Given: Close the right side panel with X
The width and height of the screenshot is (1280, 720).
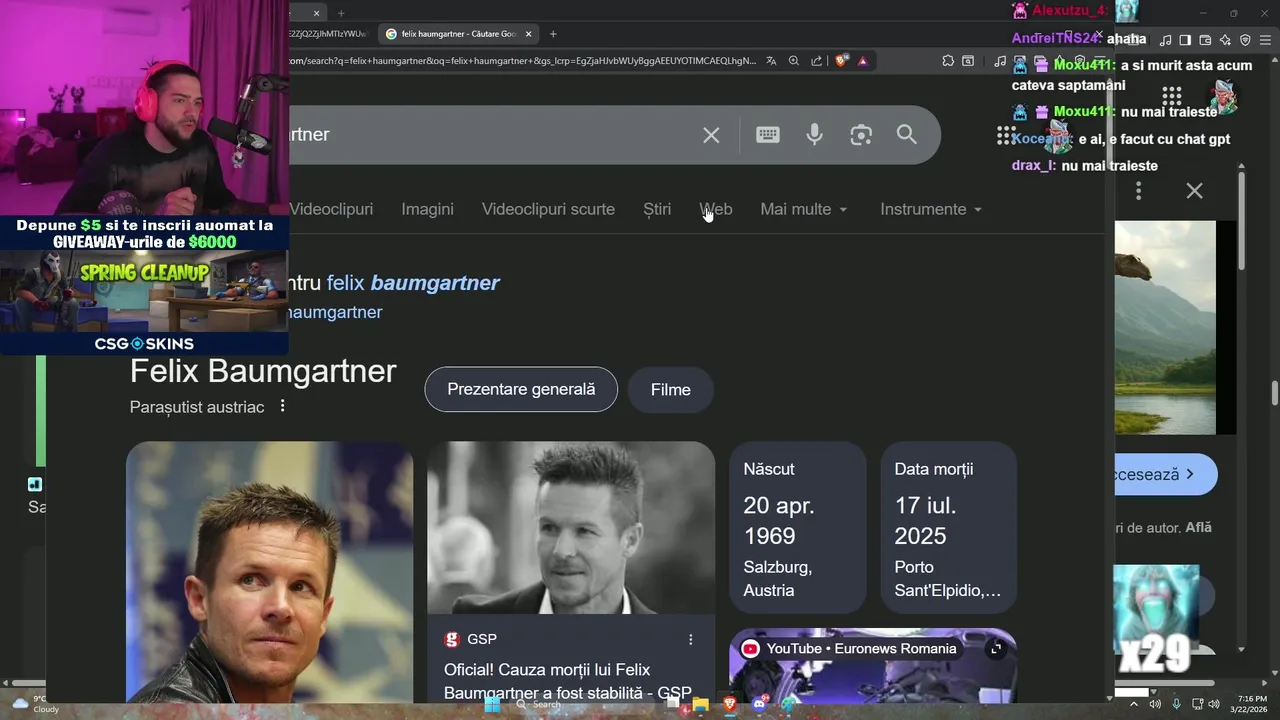Looking at the screenshot, I should click(1194, 190).
